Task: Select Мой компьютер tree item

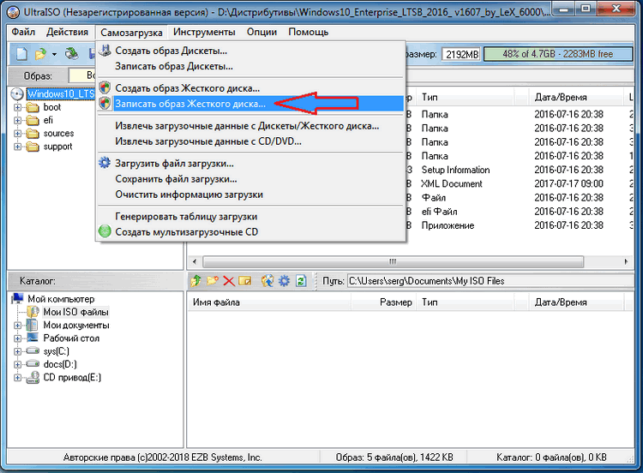Action: [61, 299]
